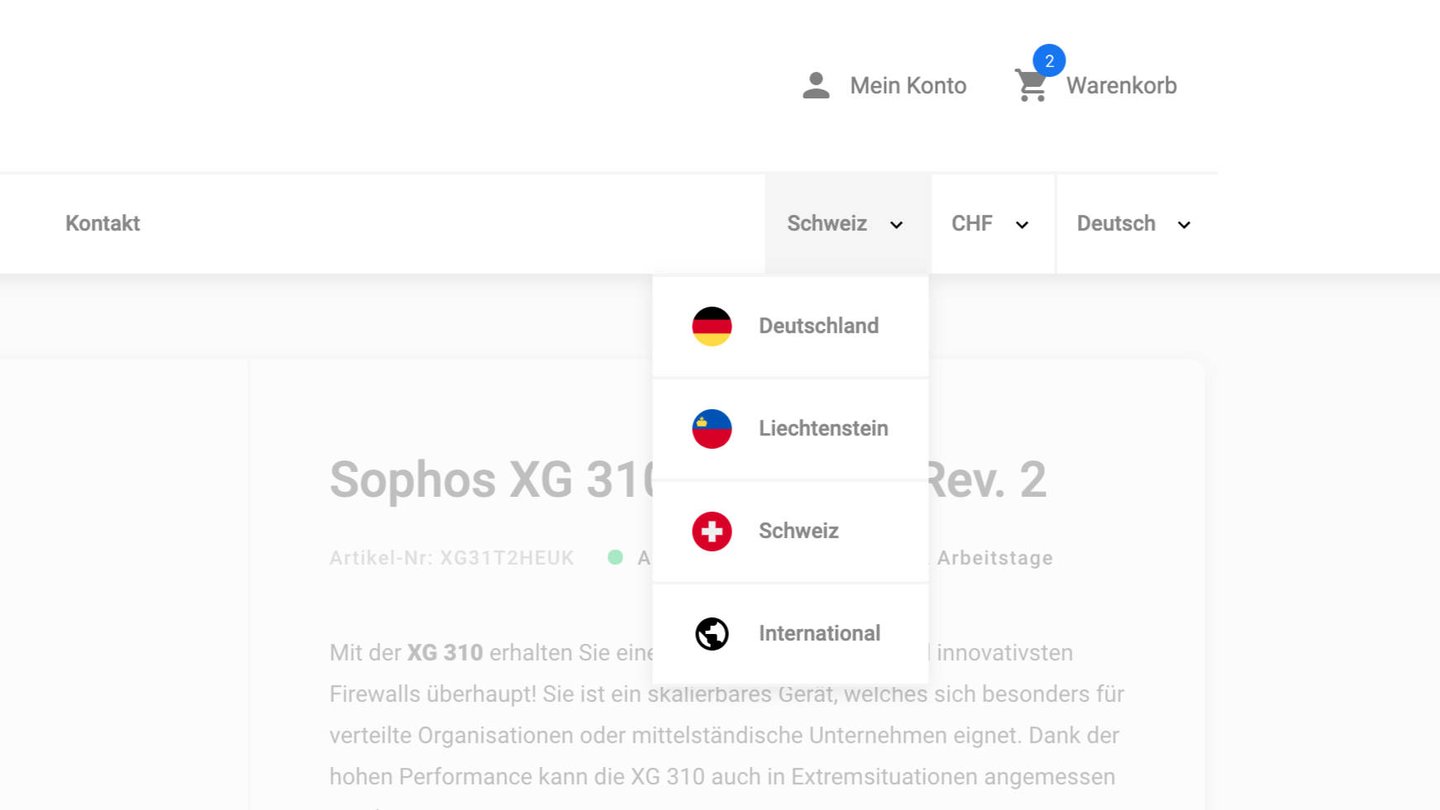Click the chevron next to Schweiz
The width and height of the screenshot is (1440, 810).
click(x=897, y=225)
